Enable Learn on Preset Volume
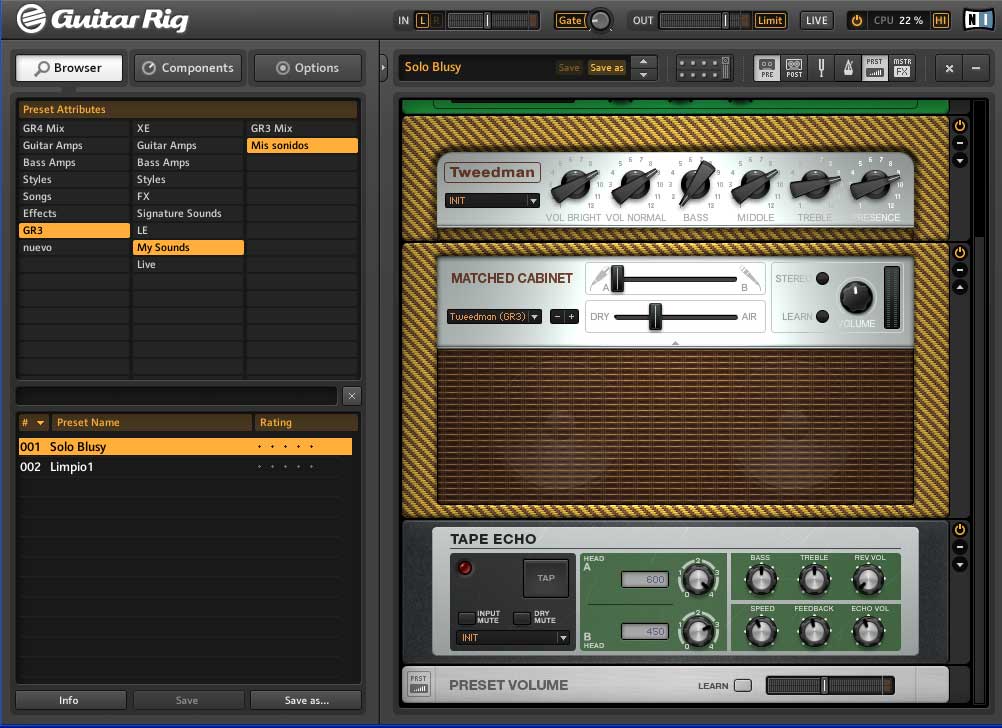 (x=743, y=685)
